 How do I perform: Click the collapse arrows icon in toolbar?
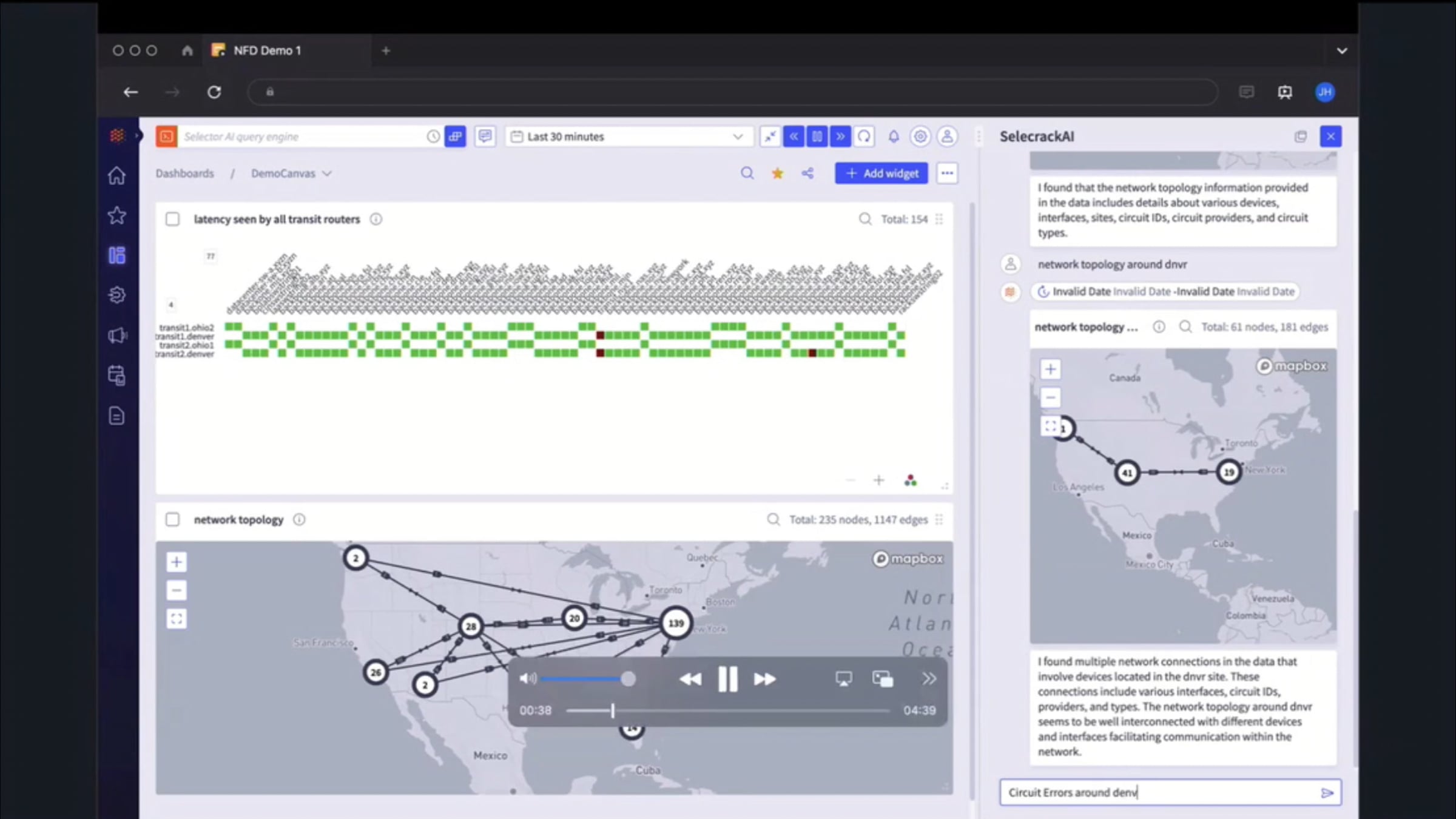770,136
